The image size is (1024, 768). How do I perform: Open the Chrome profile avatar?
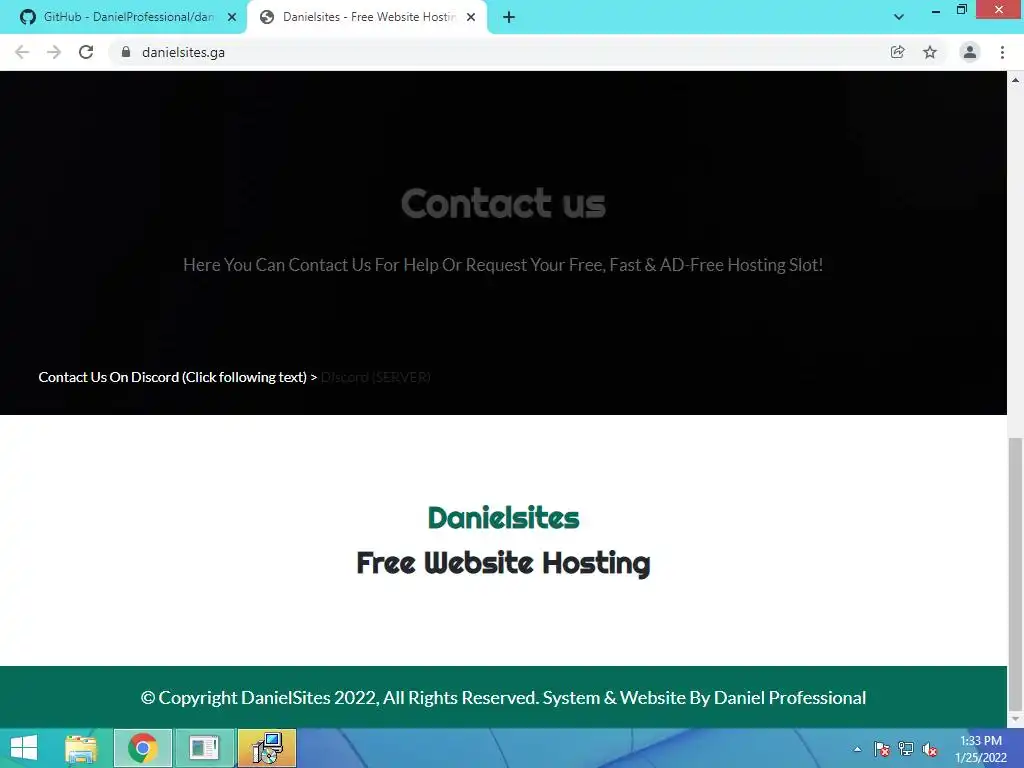coord(970,52)
